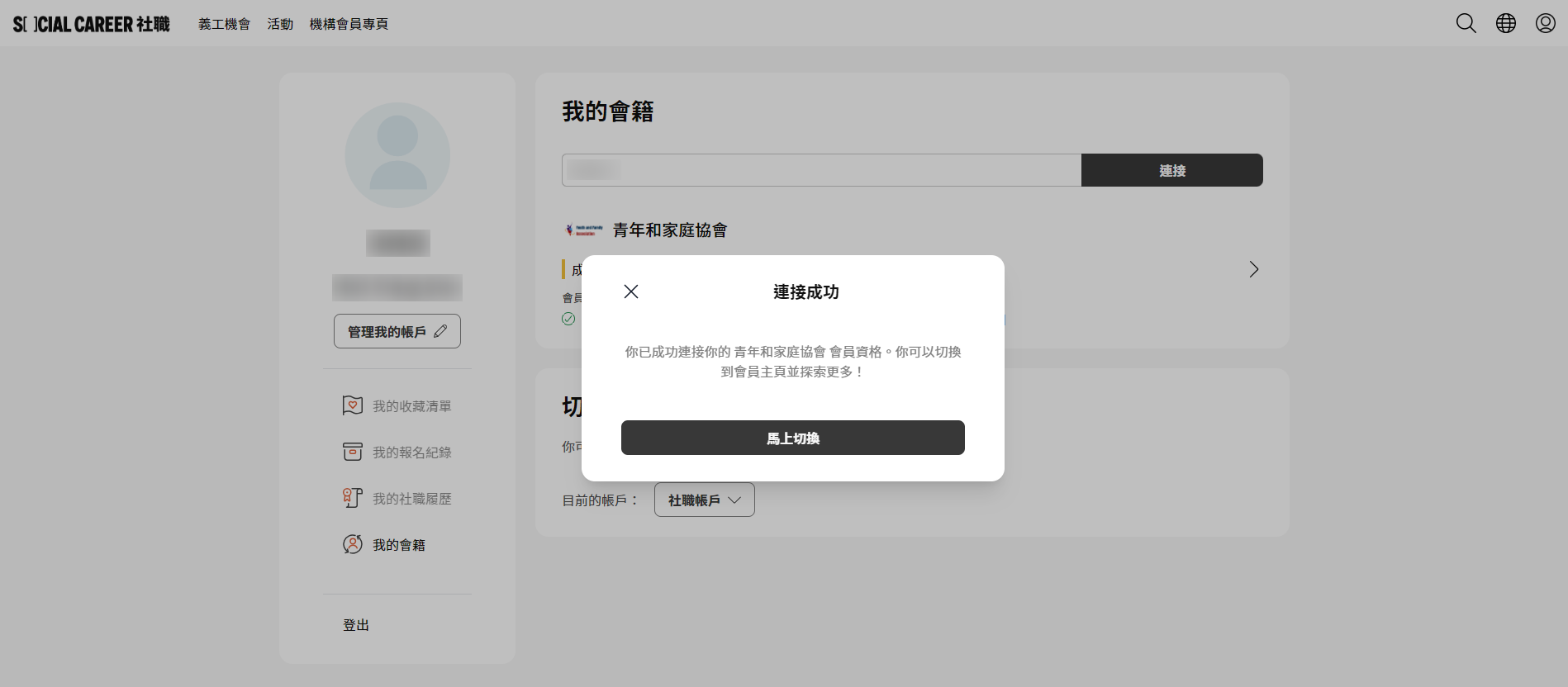Click the green check mark icon
The image size is (1568, 687).
coord(568,319)
